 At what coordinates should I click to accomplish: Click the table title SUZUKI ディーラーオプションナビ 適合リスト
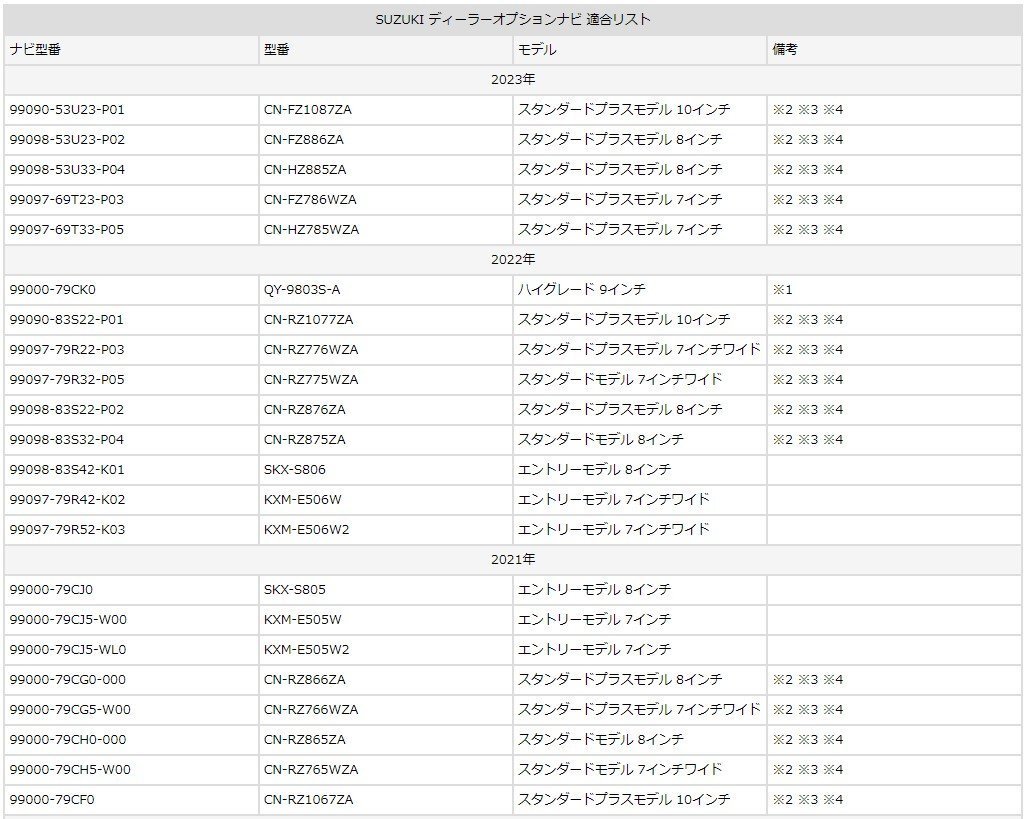click(513, 17)
